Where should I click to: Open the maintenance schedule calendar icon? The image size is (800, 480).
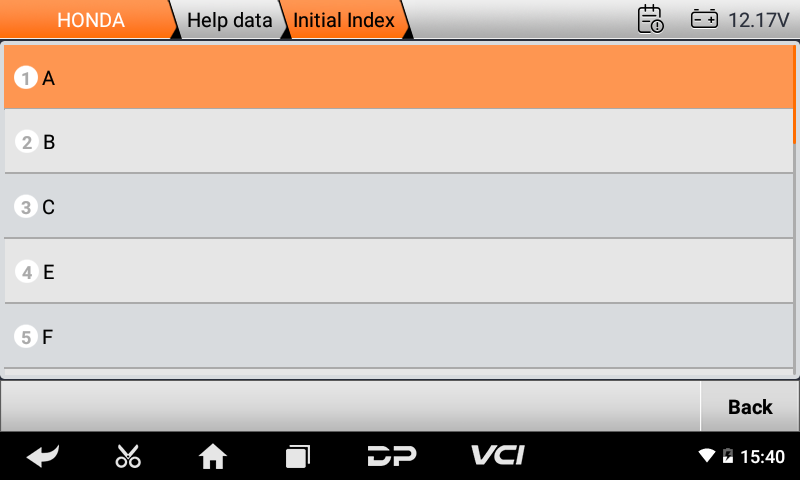(651, 19)
